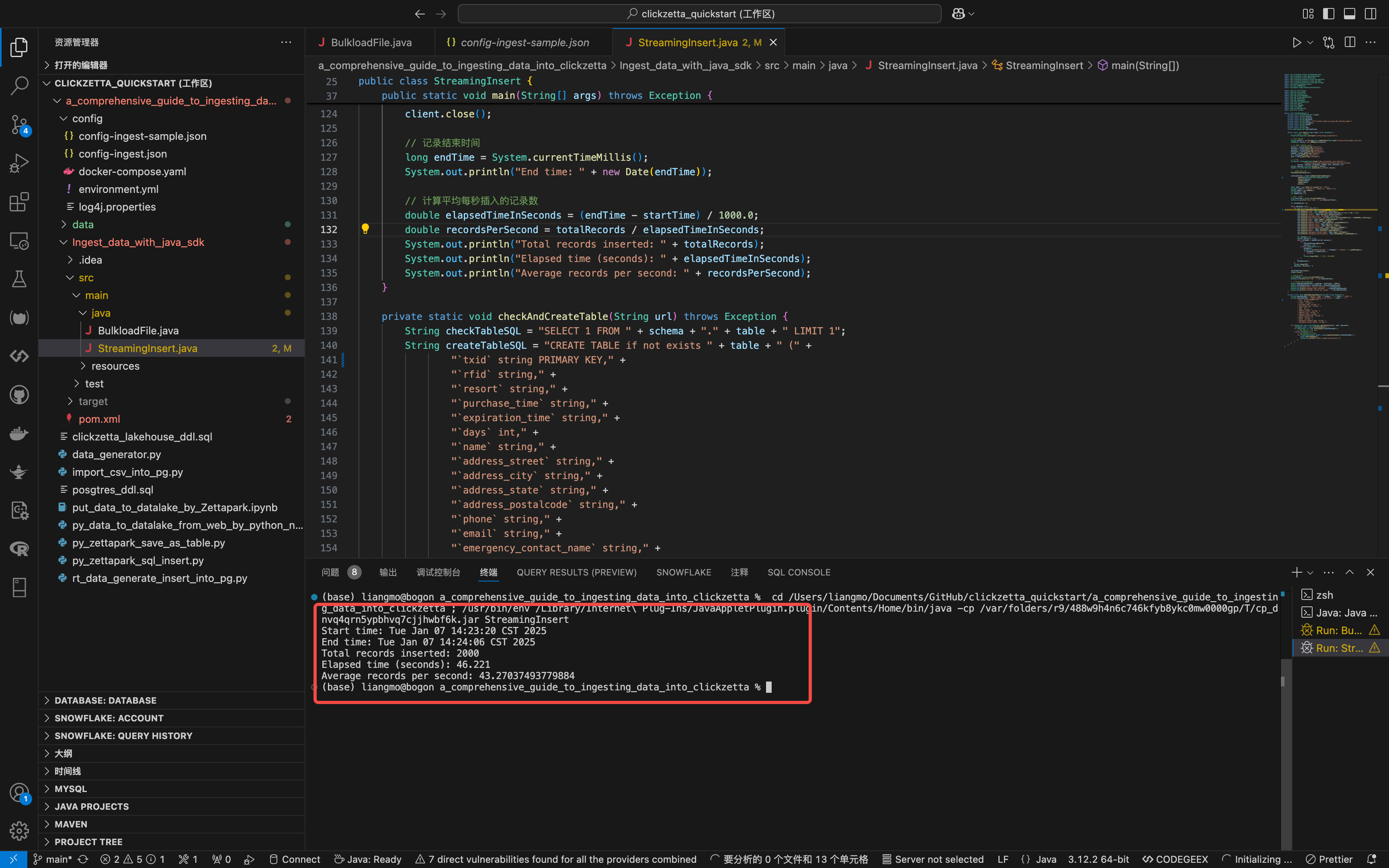The height and width of the screenshot is (868, 1389).
Task: Expand the MAVEN section
Action: pyautogui.click(x=71, y=824)
